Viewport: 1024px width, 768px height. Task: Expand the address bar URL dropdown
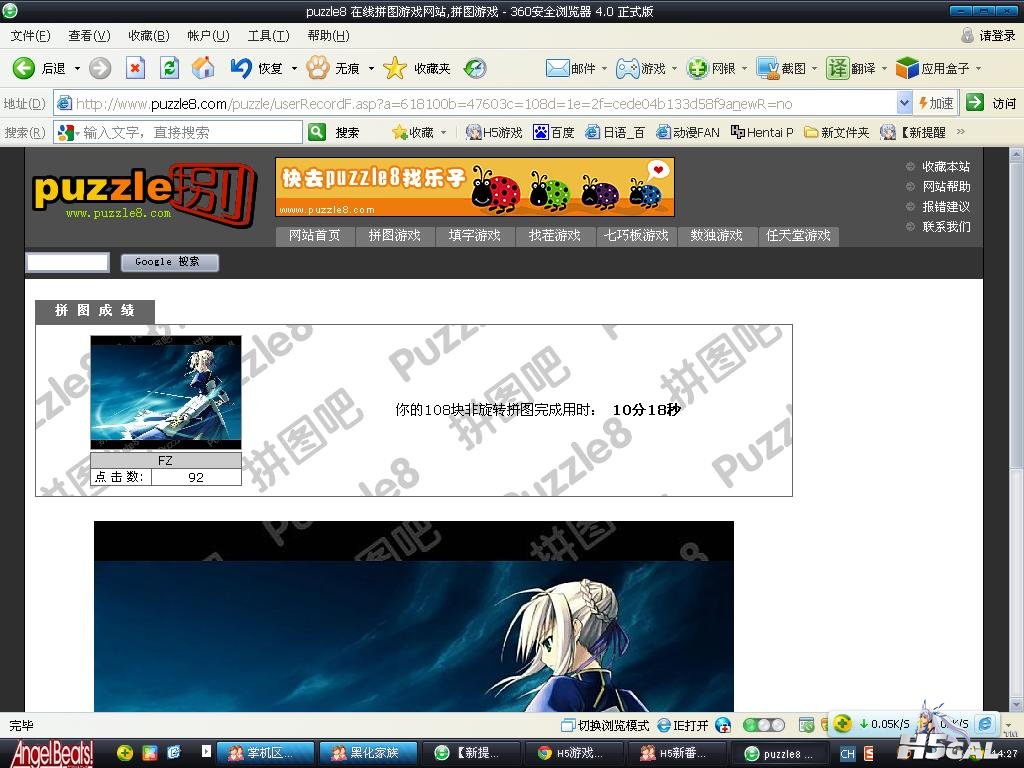pyautogui.click(x=904, y=103)
